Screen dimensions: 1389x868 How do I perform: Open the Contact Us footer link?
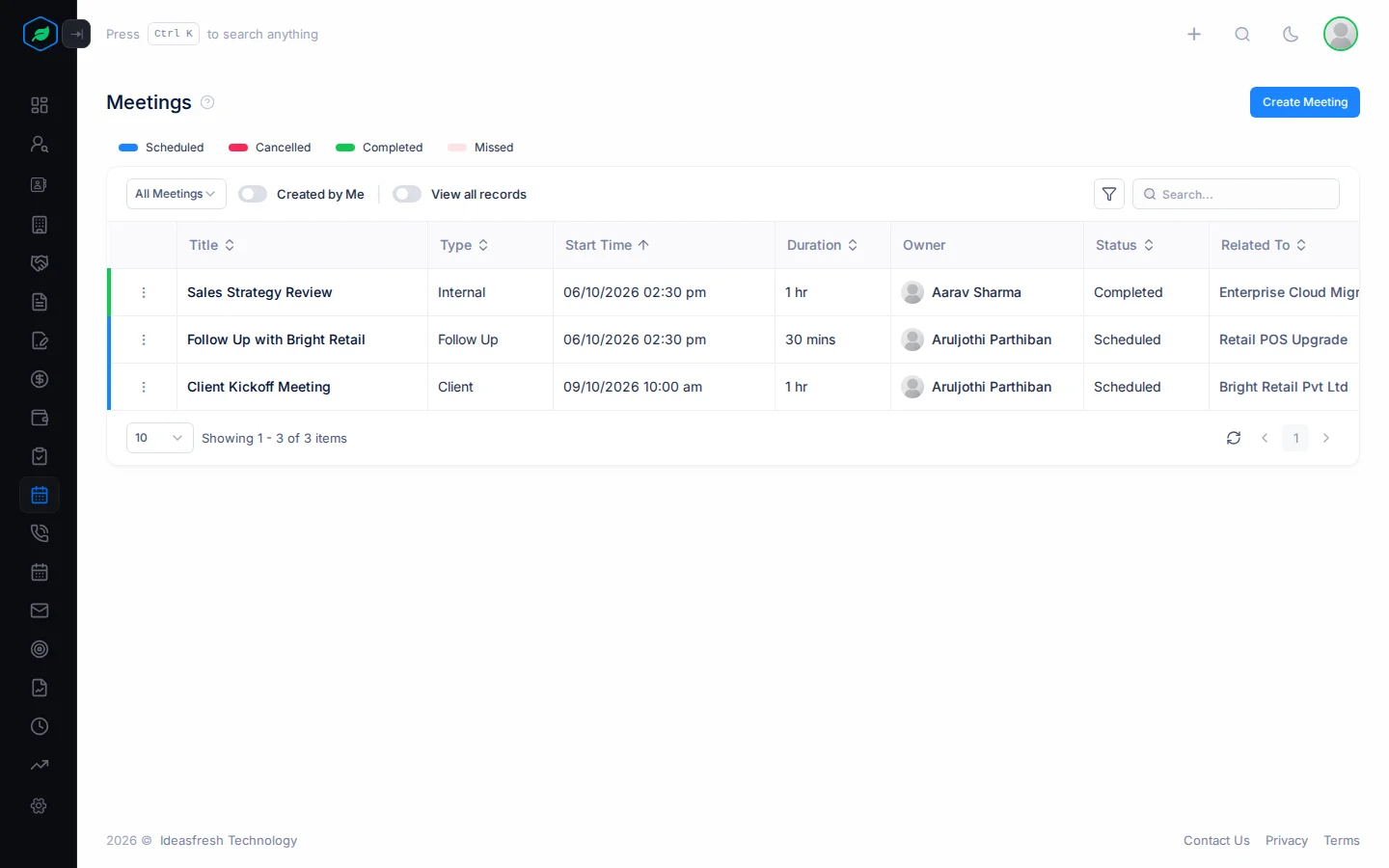click(x=1216, y=840)
